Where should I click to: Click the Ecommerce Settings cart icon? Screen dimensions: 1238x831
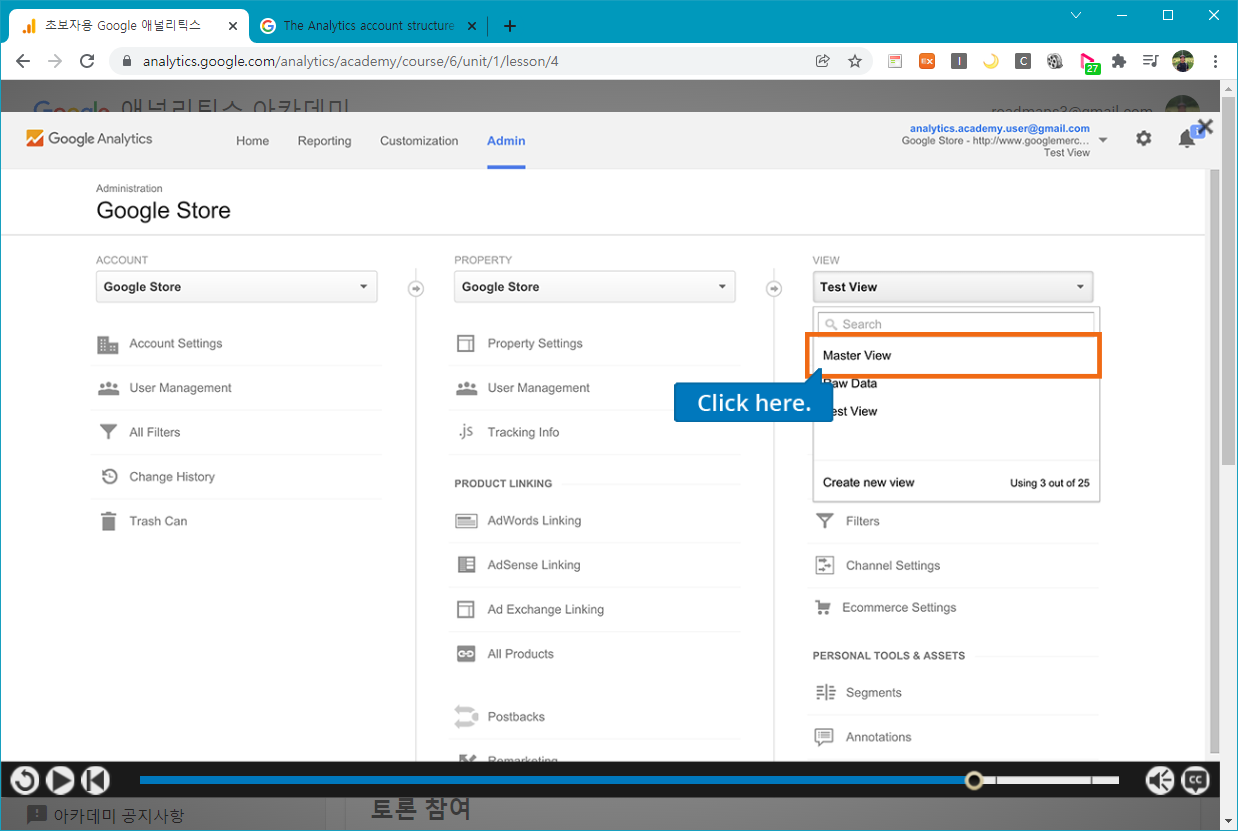823,607
